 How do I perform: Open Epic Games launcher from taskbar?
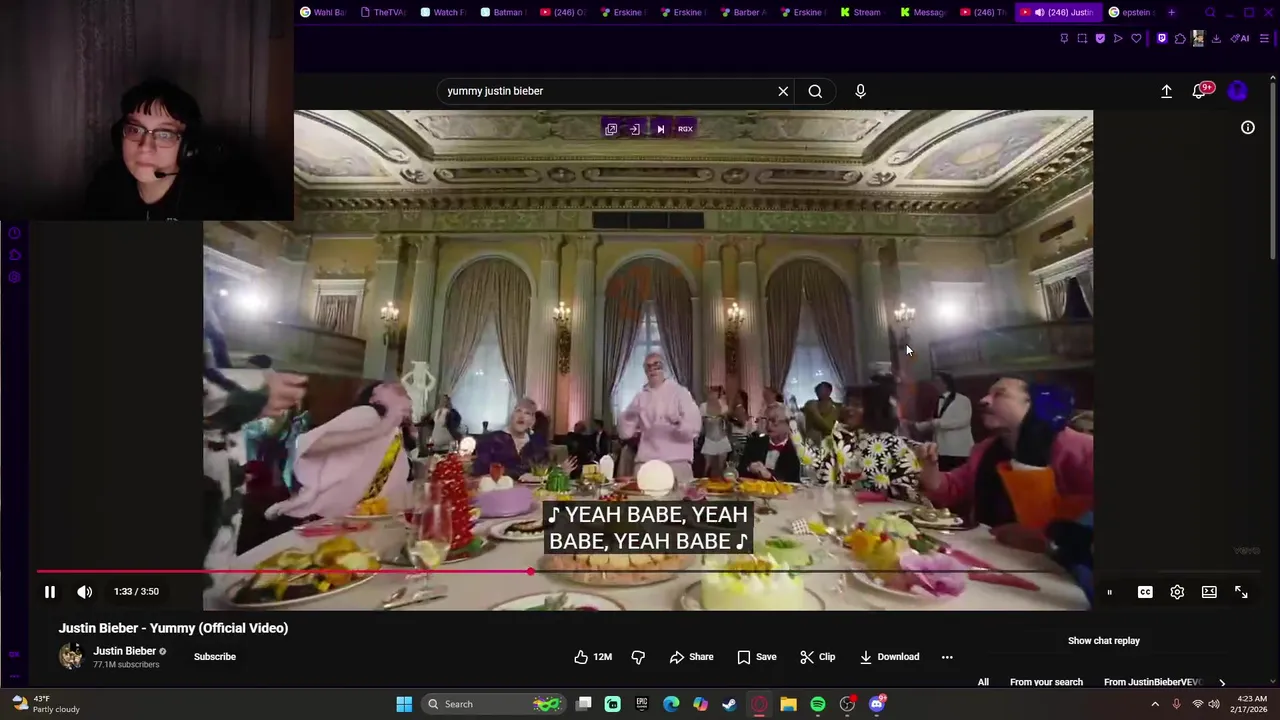coord(642,704)
